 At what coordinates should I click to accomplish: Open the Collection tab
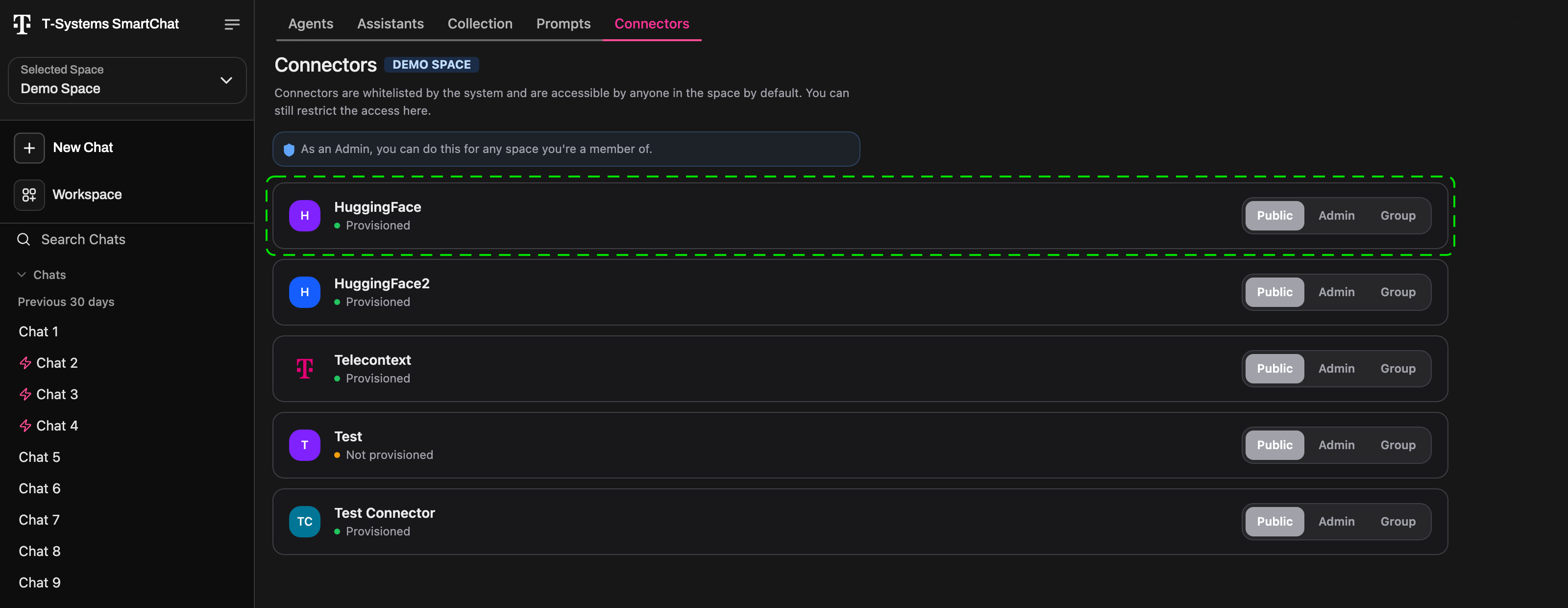(480, 24)
